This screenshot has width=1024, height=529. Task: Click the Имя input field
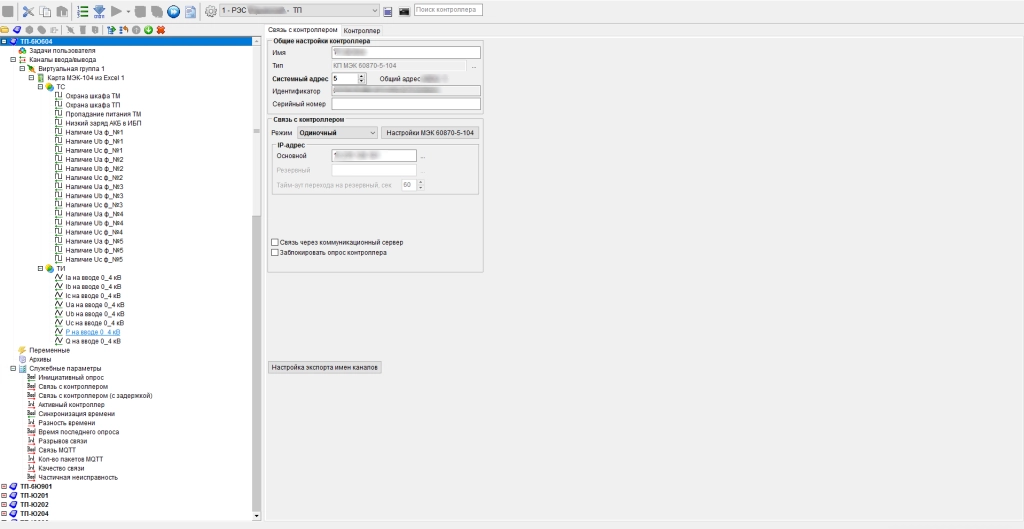tap(406, 52)
